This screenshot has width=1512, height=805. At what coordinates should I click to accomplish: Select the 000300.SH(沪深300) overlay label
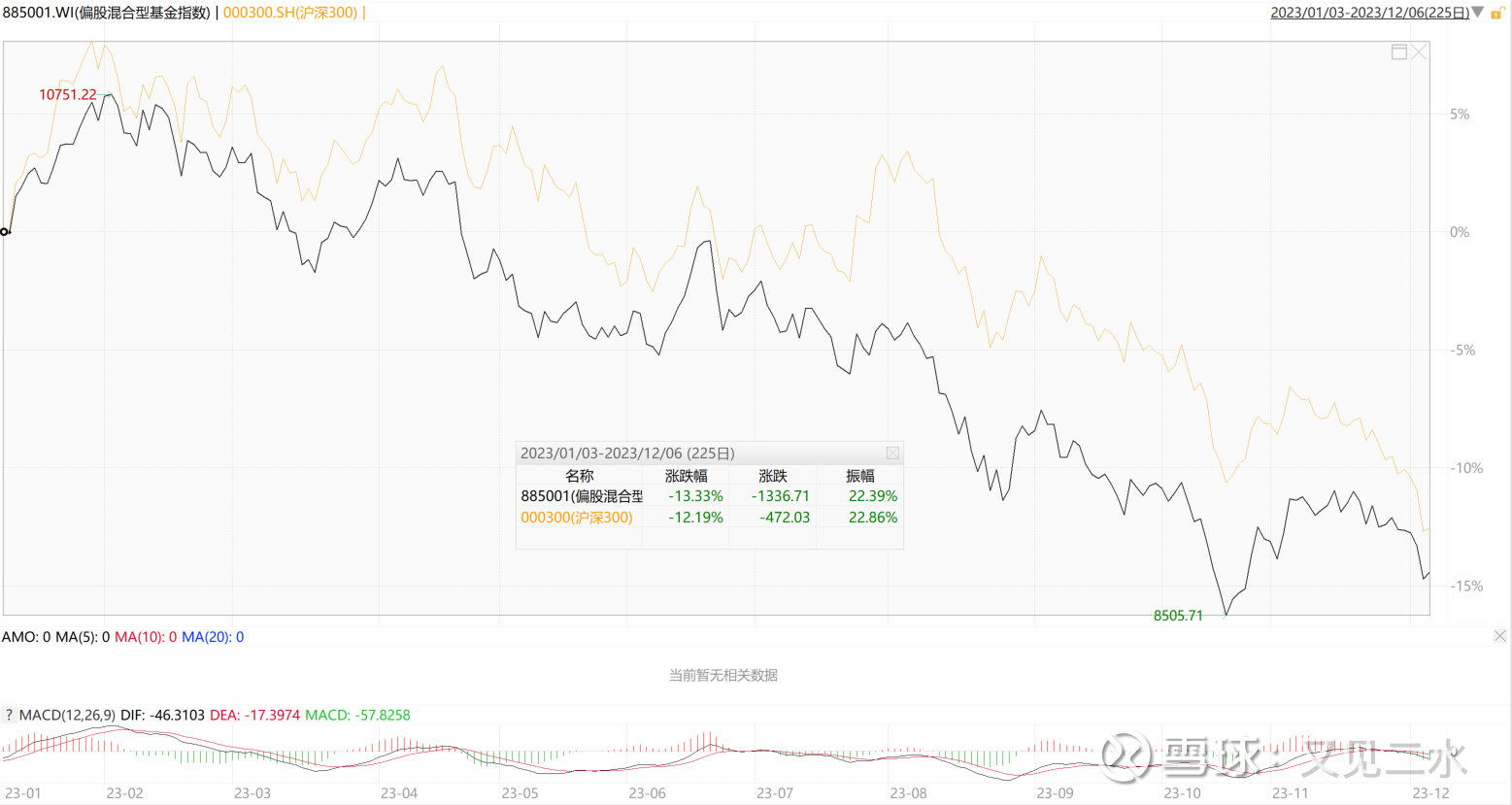290,13
